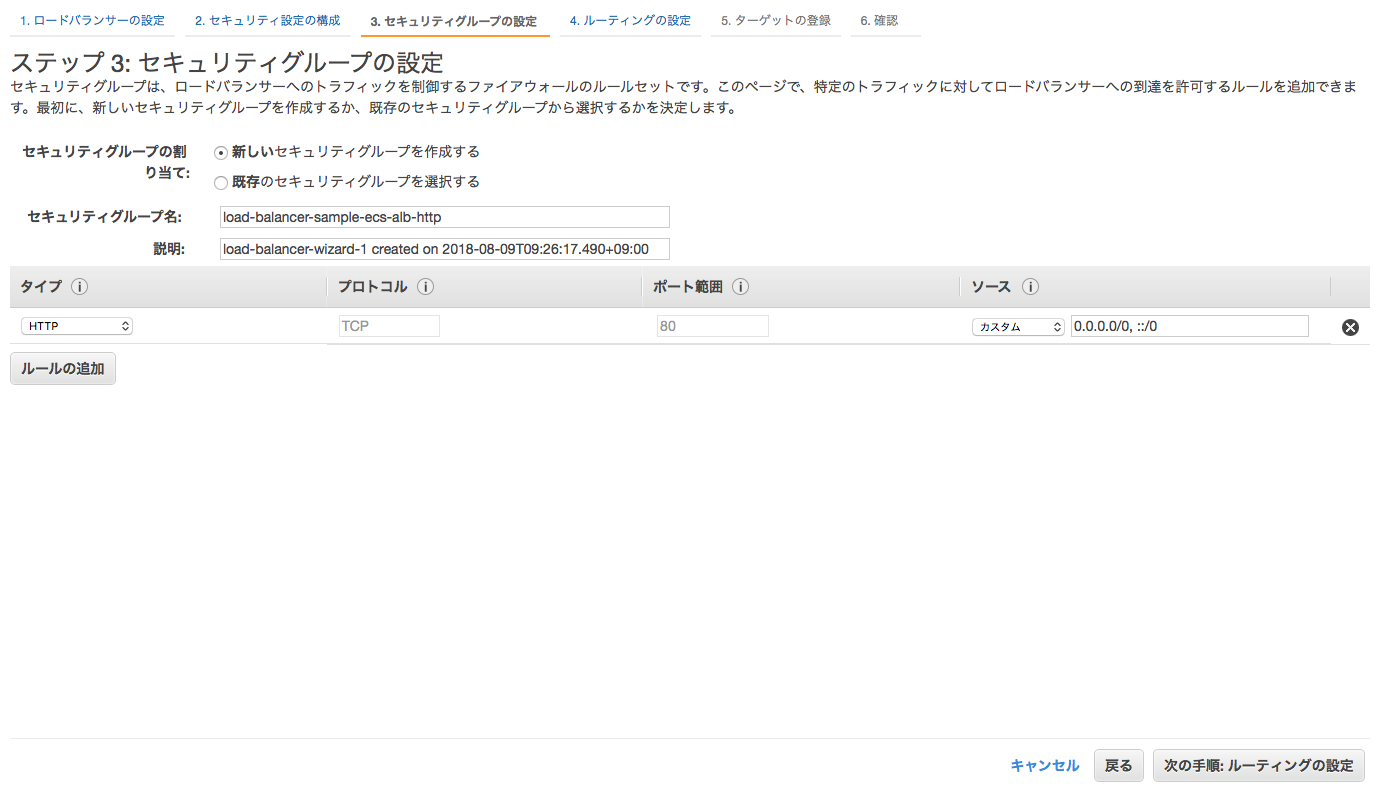Open the HTTP type dropdown

tap(77, 326)
